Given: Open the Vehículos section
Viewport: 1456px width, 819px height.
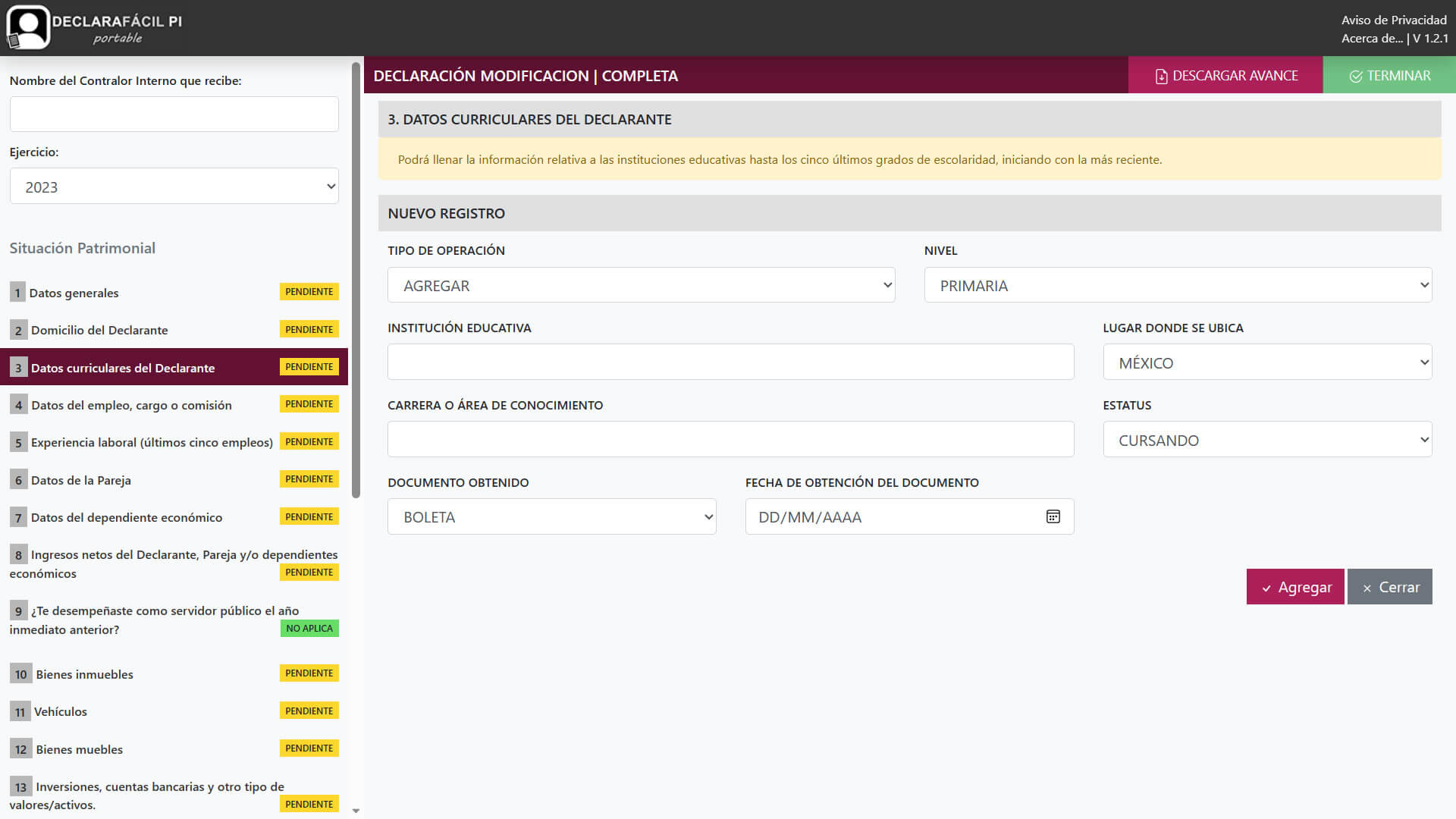Looking at the screenshot, I should 174,711.
